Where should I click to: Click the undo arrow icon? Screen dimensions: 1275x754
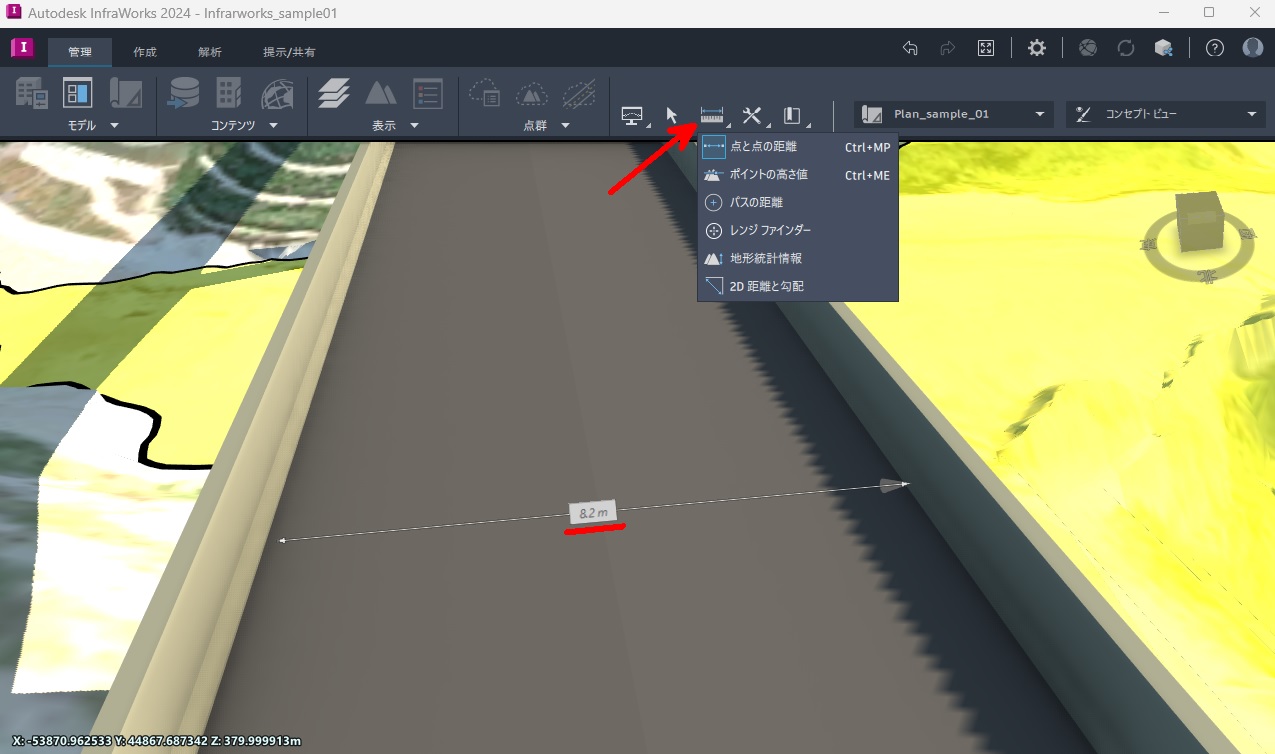(x=908, y=47)
